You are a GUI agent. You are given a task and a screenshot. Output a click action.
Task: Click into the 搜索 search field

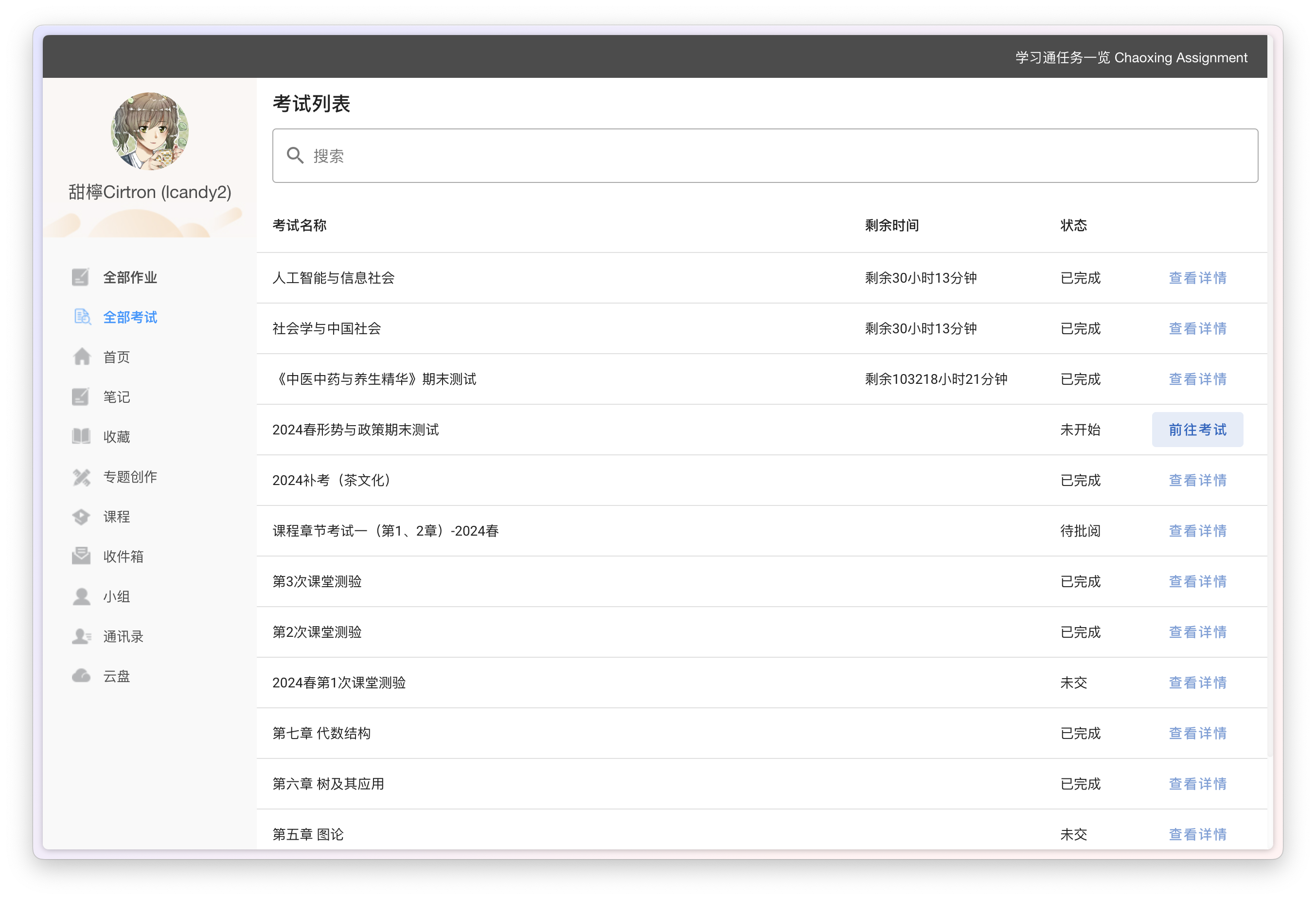pyautogui.click(x=765, y=156)
